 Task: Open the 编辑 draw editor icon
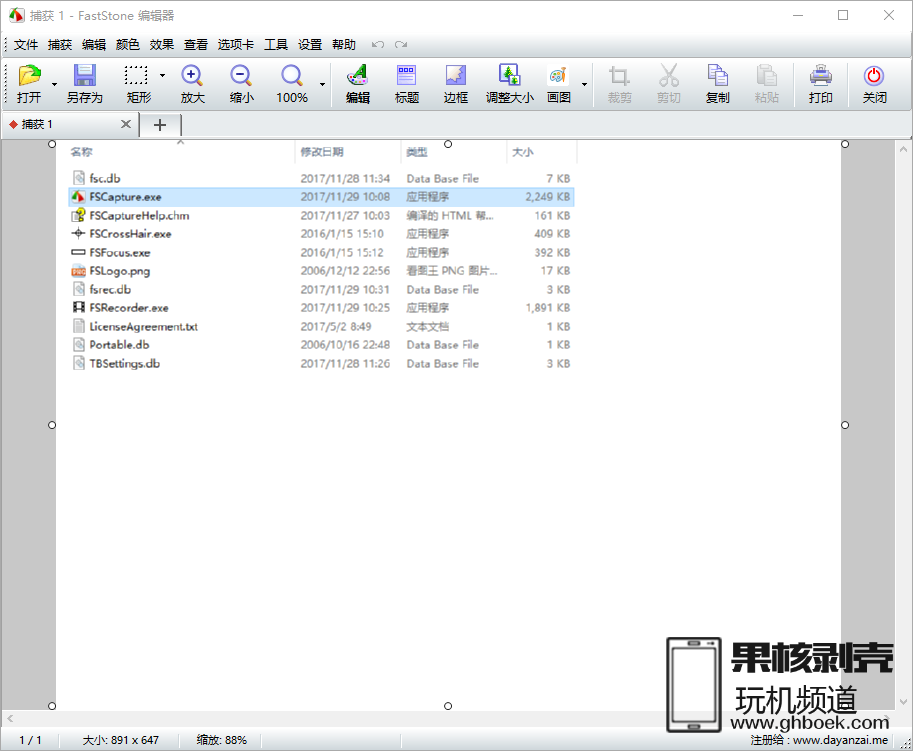(358, 84)
